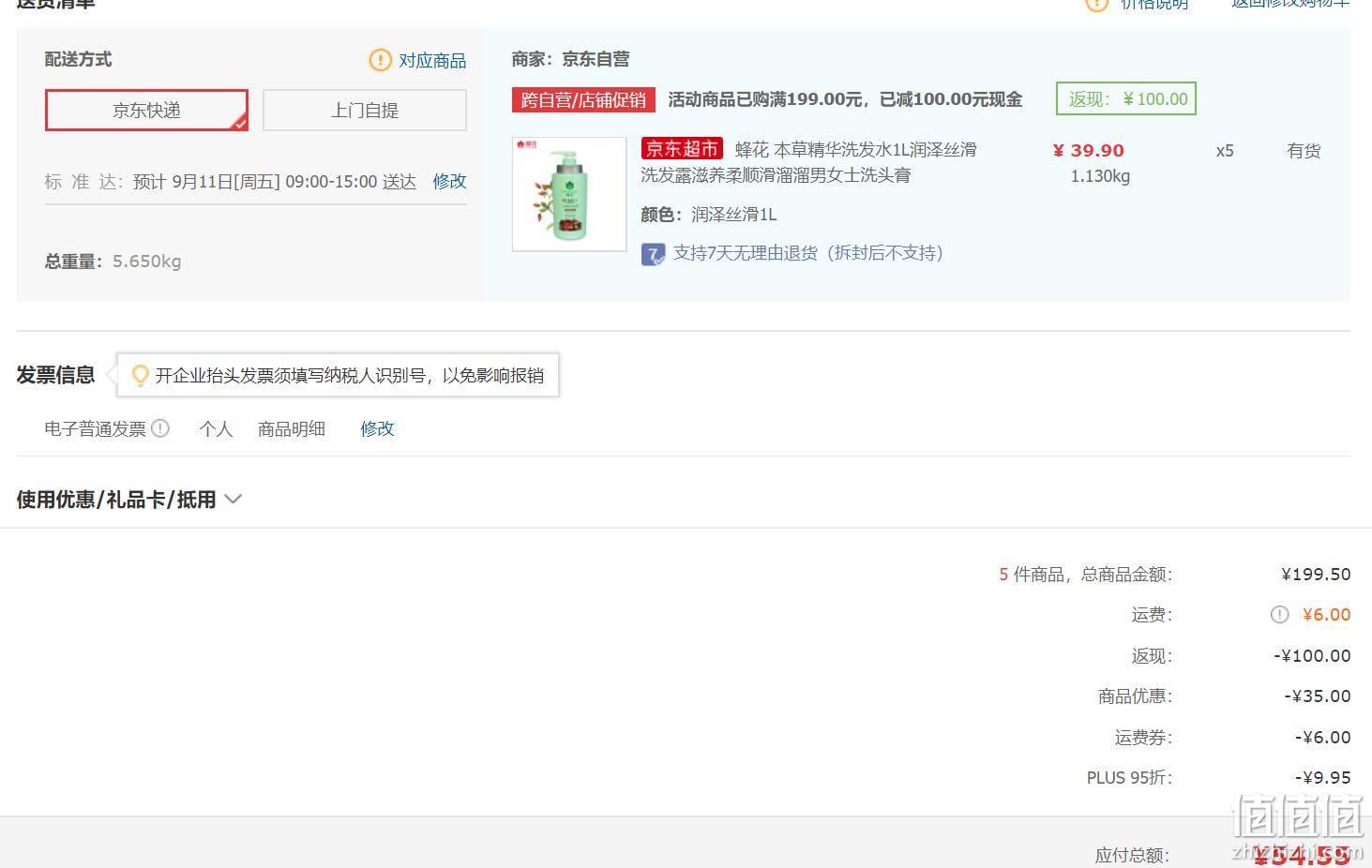Click 颜色：润泽丝滑1L attribute

tap(709, 215)
